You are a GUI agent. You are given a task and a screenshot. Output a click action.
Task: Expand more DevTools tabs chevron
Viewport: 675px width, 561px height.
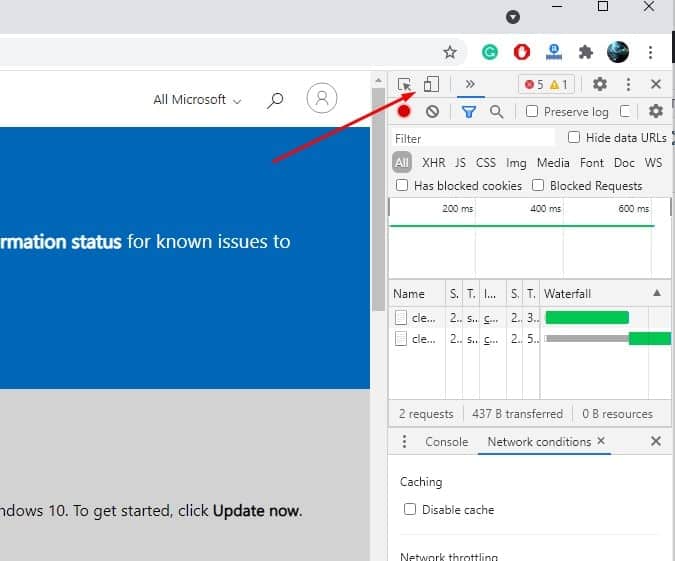pyautogui.click(x=470, y=84)
